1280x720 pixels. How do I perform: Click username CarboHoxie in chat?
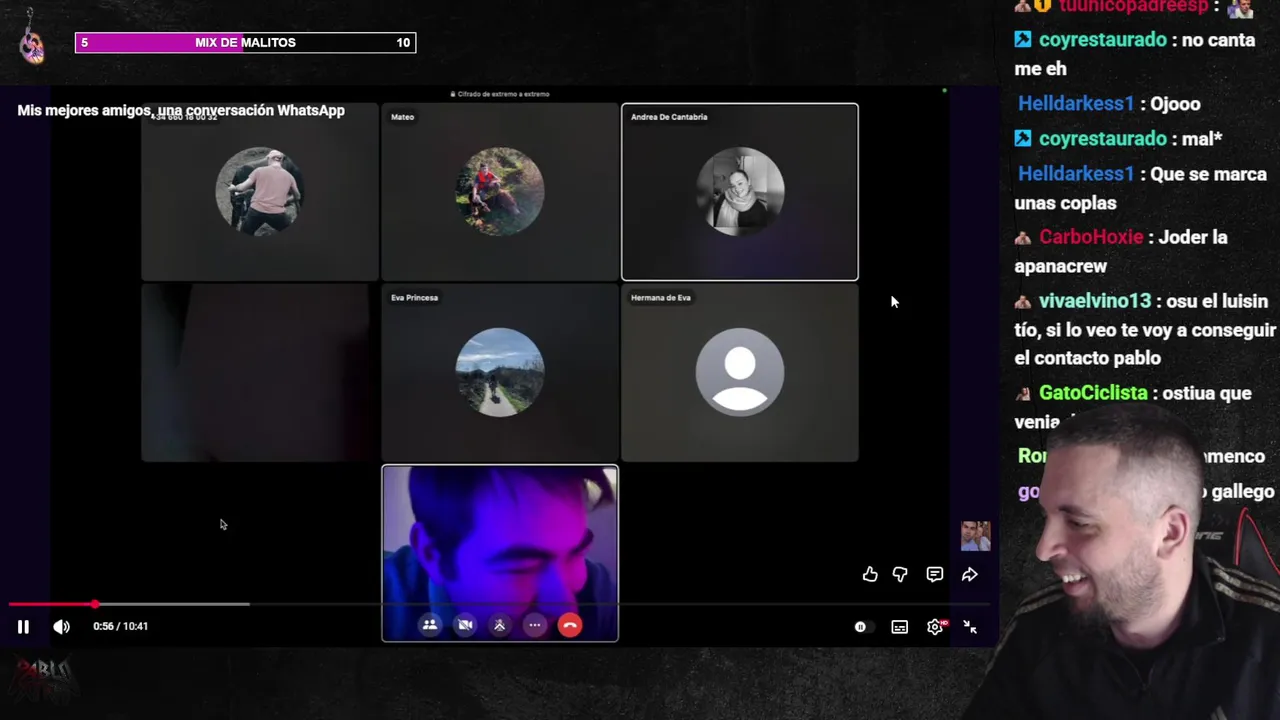click(1091, 237)
